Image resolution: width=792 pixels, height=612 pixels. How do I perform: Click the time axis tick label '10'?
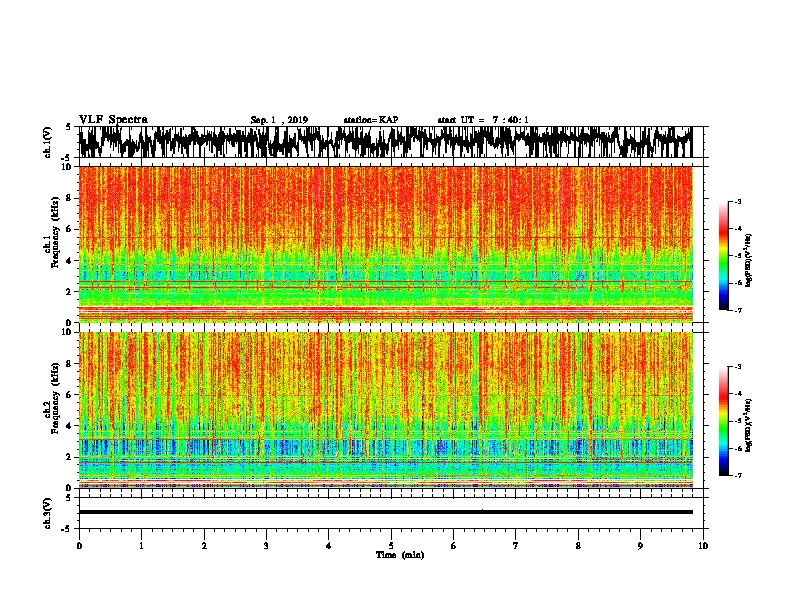pyautogui.click(x=703, y=546)
